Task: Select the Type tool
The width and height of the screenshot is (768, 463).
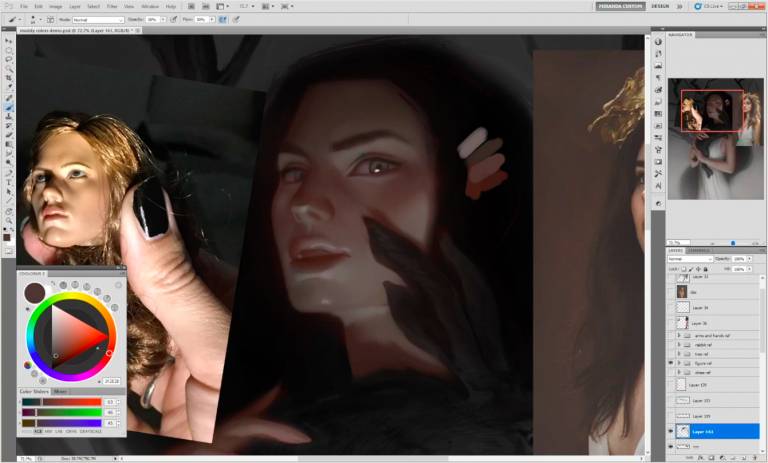Action: [x=9, y=181]
